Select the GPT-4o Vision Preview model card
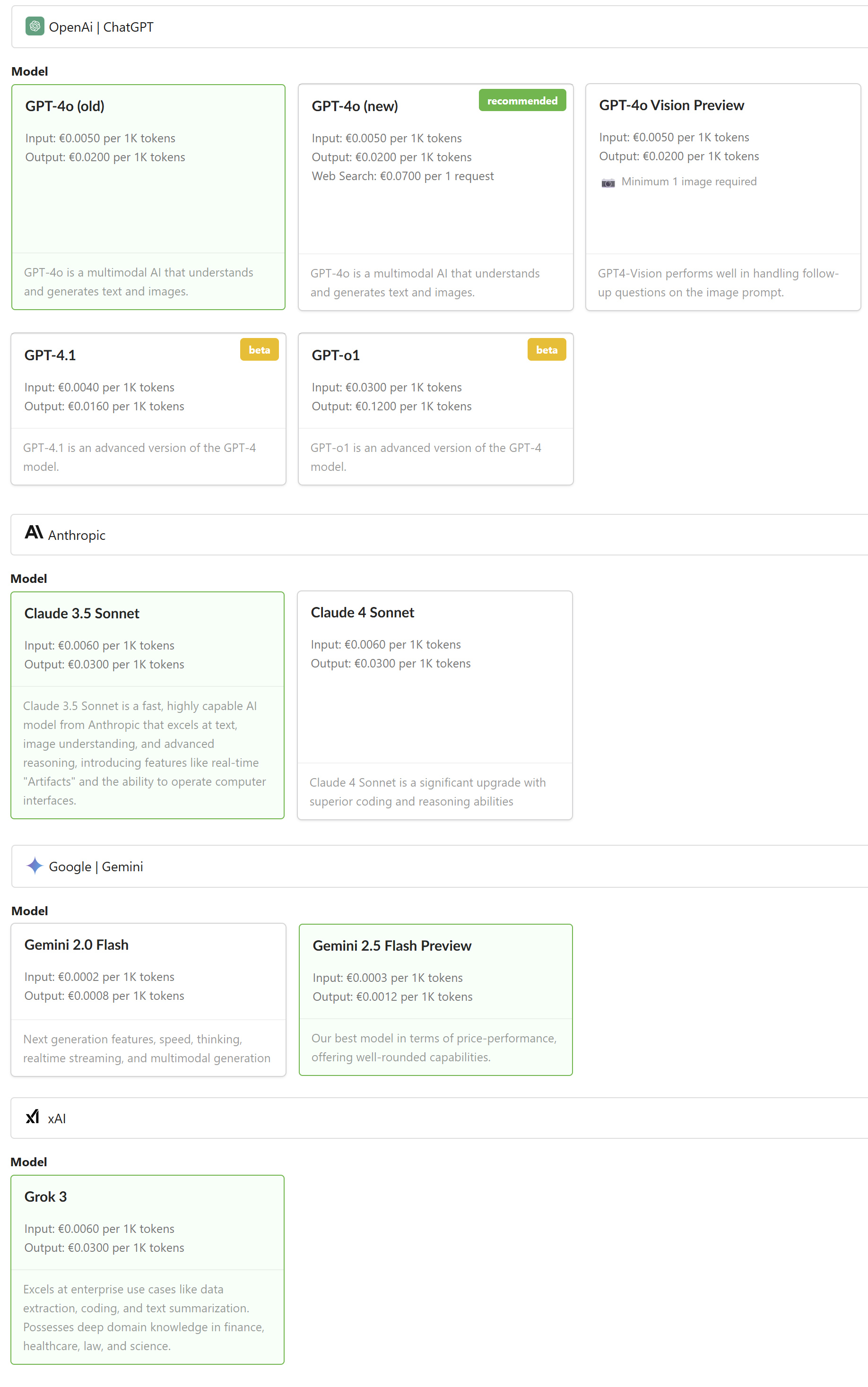 [x=723, y=197]
